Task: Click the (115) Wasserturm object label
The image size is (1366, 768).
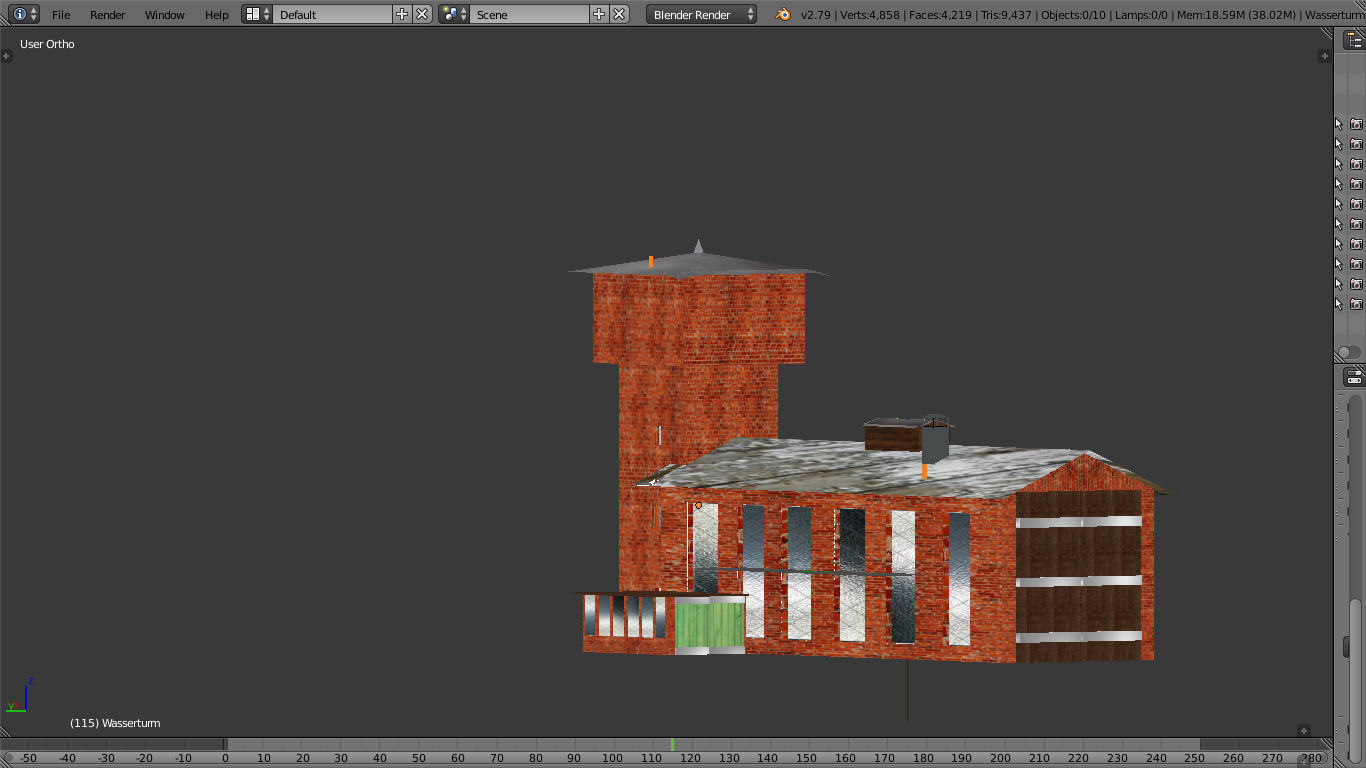Action: point(115,723)
